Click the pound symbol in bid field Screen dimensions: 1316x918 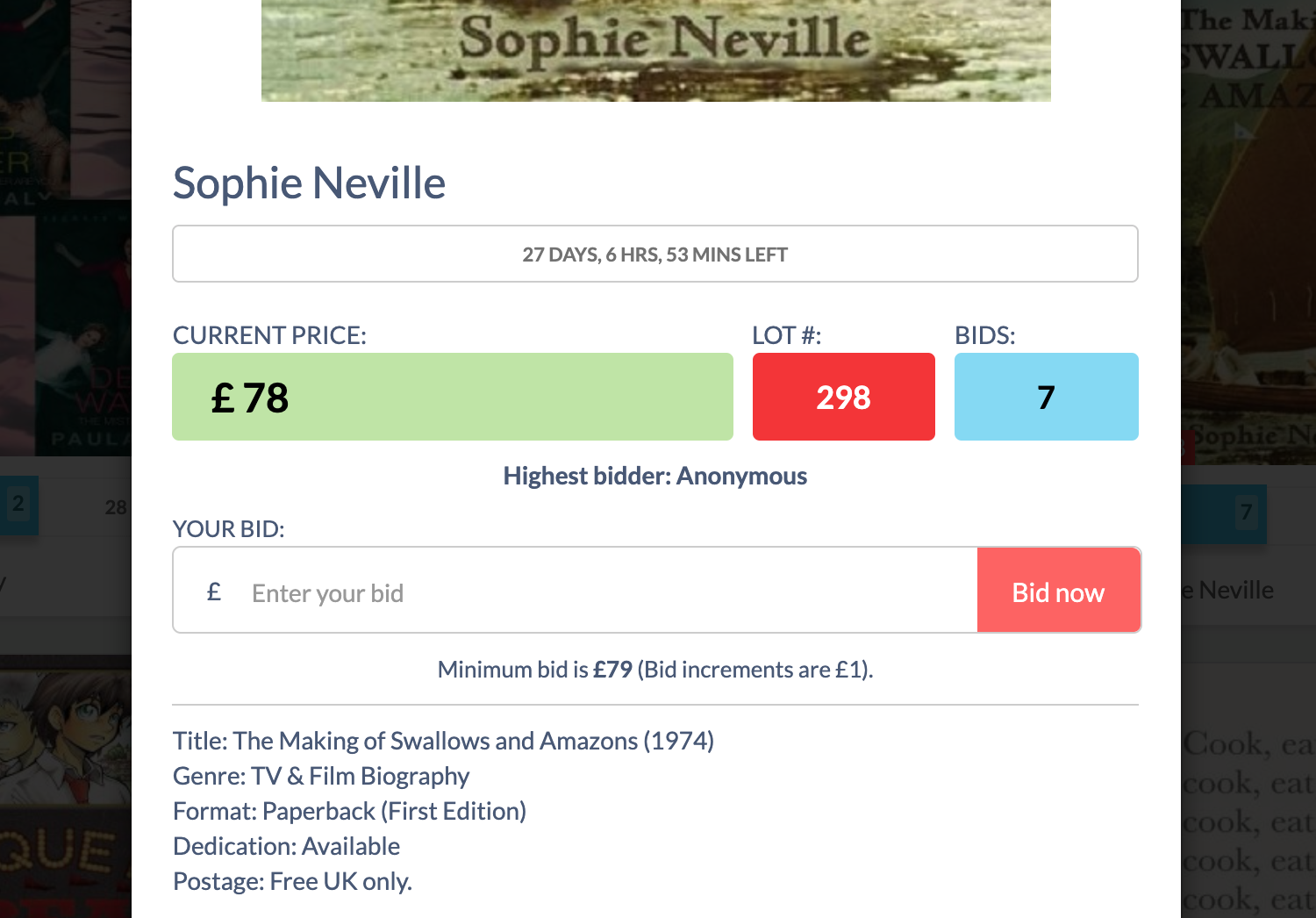pos(214,592)
